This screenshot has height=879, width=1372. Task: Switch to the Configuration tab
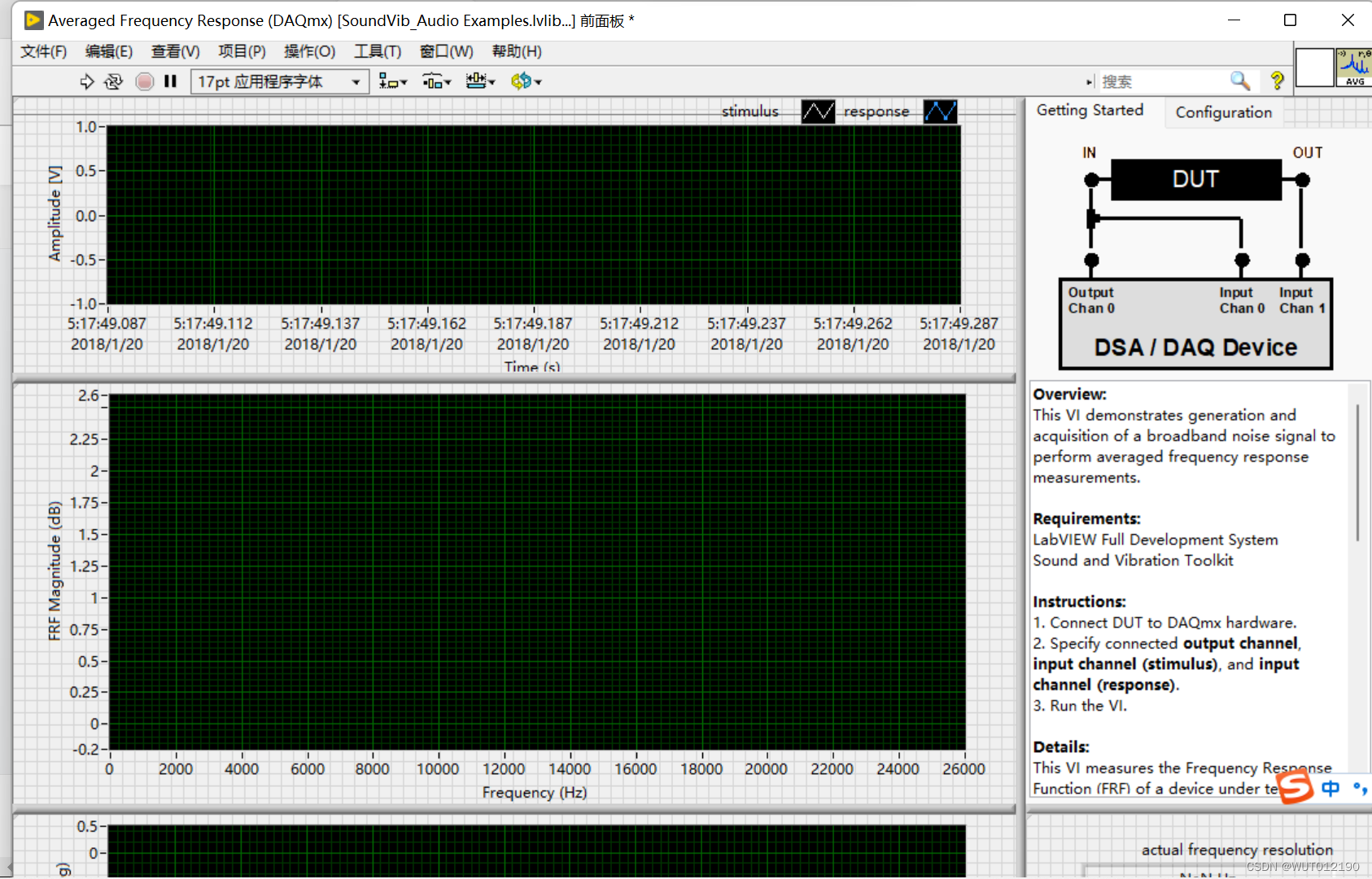[x=1223, y=112]
